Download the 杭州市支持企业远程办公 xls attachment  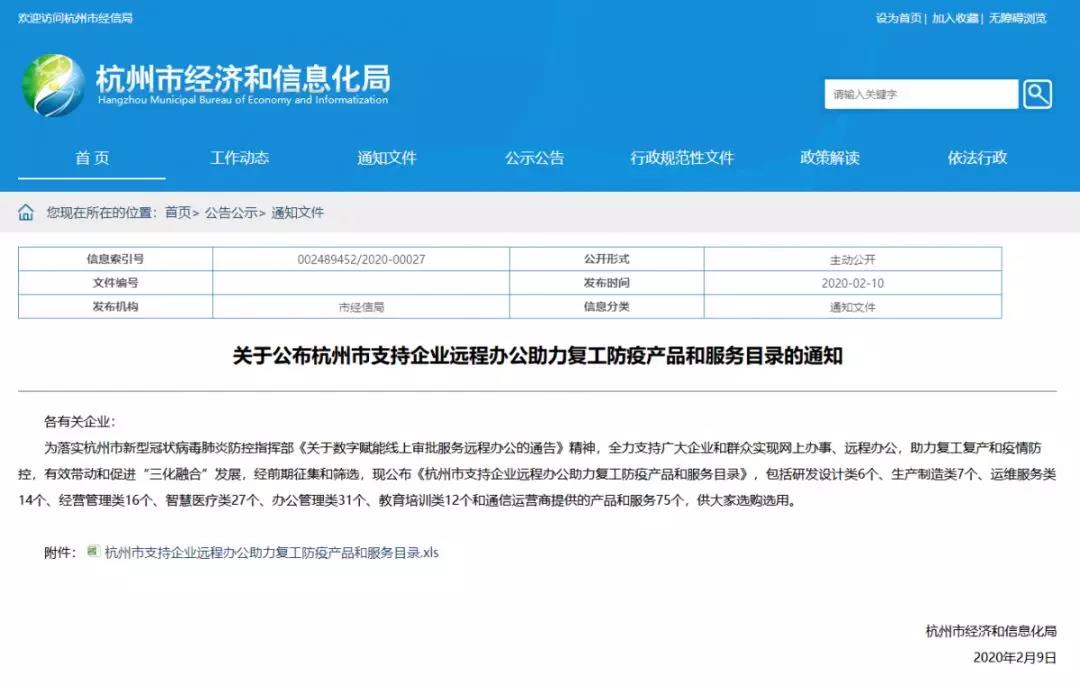click(x=272, y=552)
